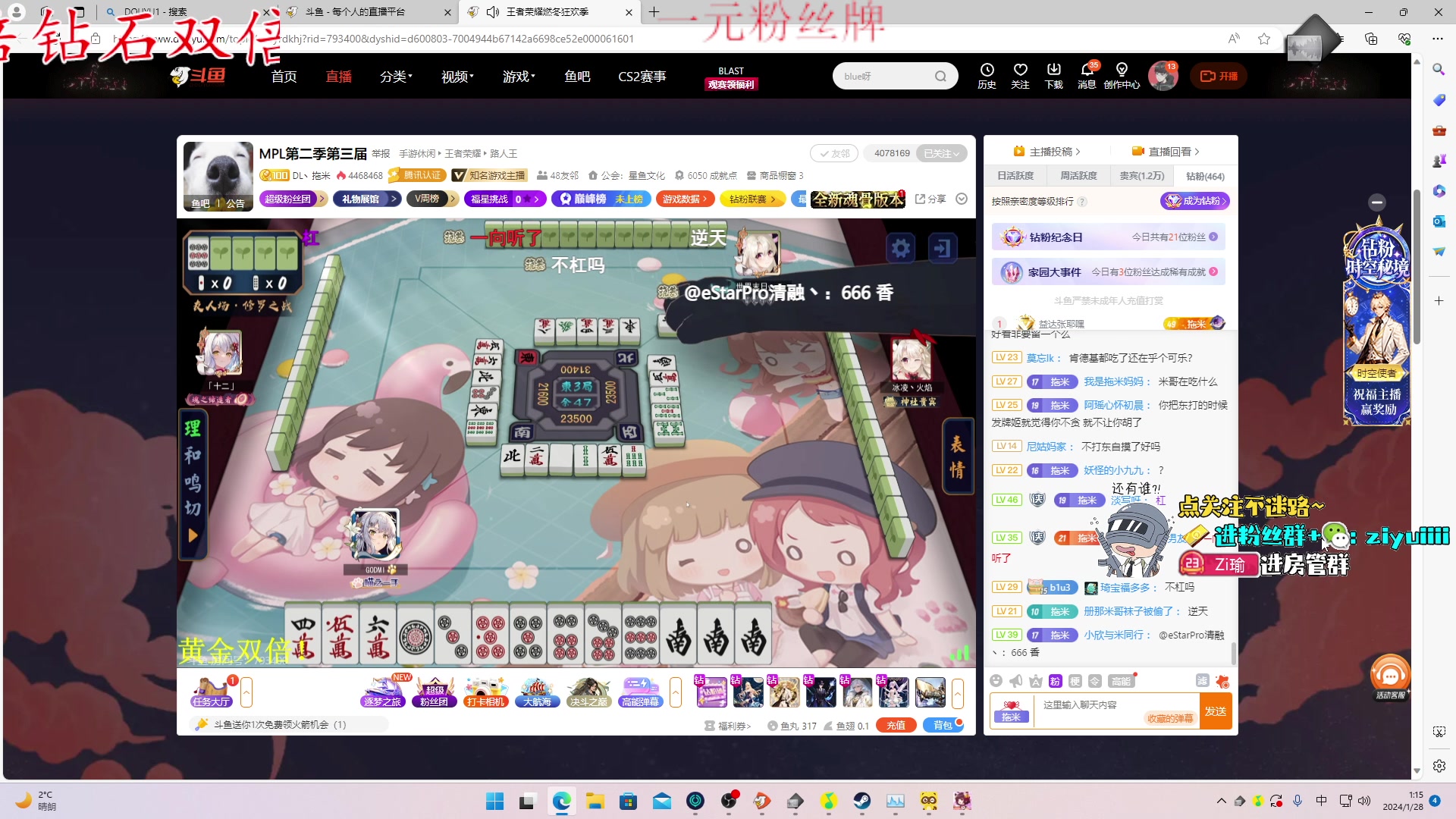Click the 梗 meme icon in chat toolbar
The image size is (1456, 819).
(1075, 681)
